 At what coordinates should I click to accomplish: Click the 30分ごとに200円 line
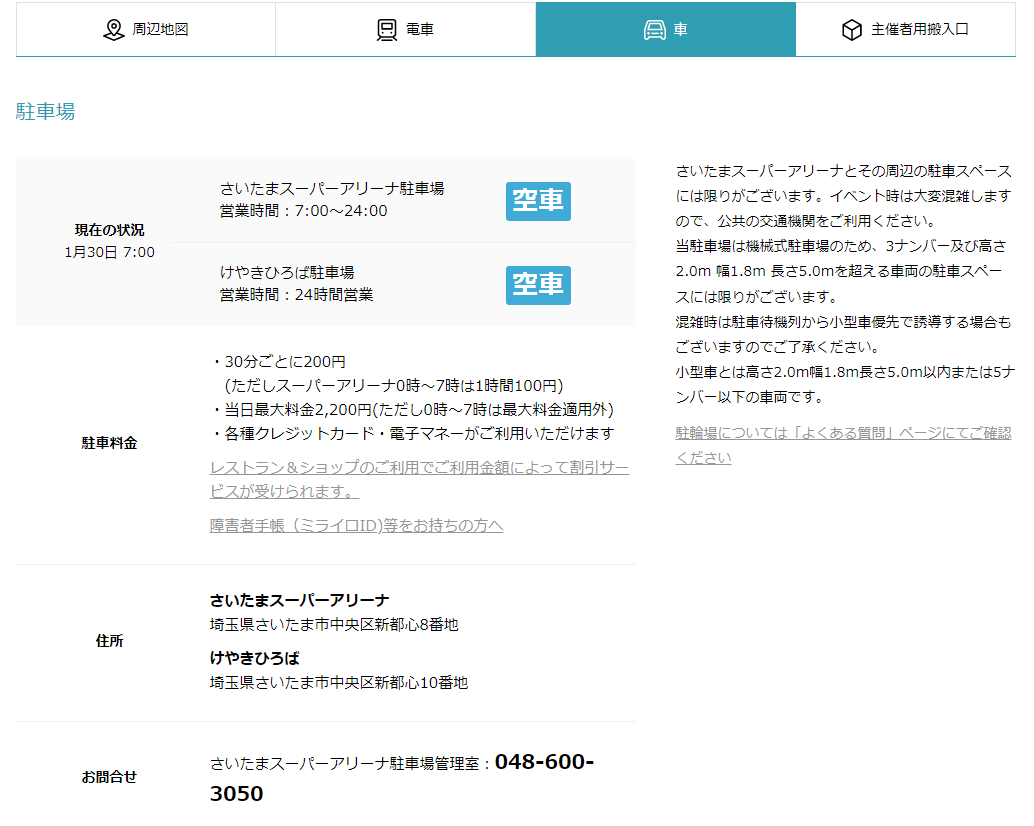coord(279,361)
